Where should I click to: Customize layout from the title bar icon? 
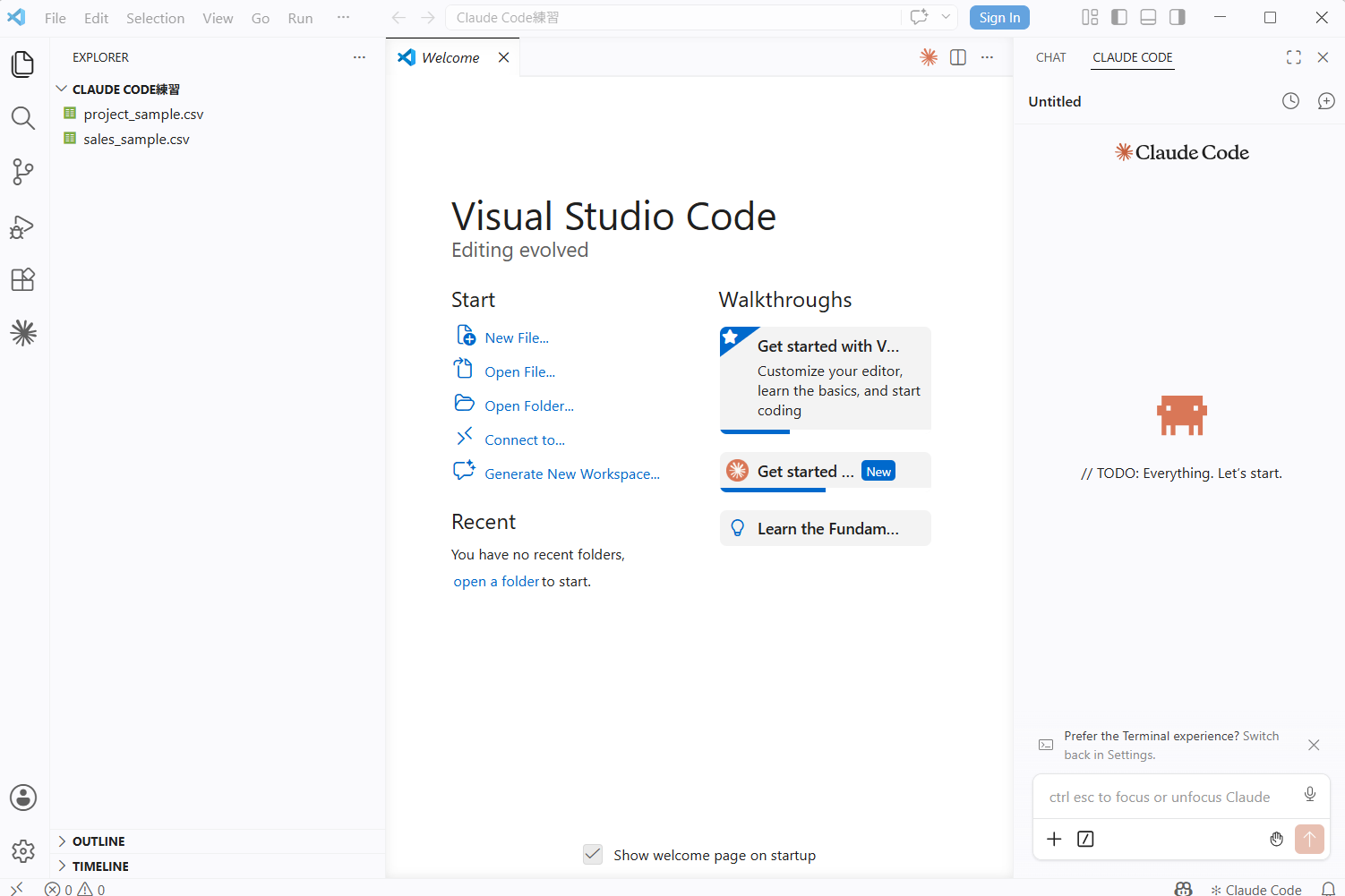pyautogui.click(x=1090, y=17)
